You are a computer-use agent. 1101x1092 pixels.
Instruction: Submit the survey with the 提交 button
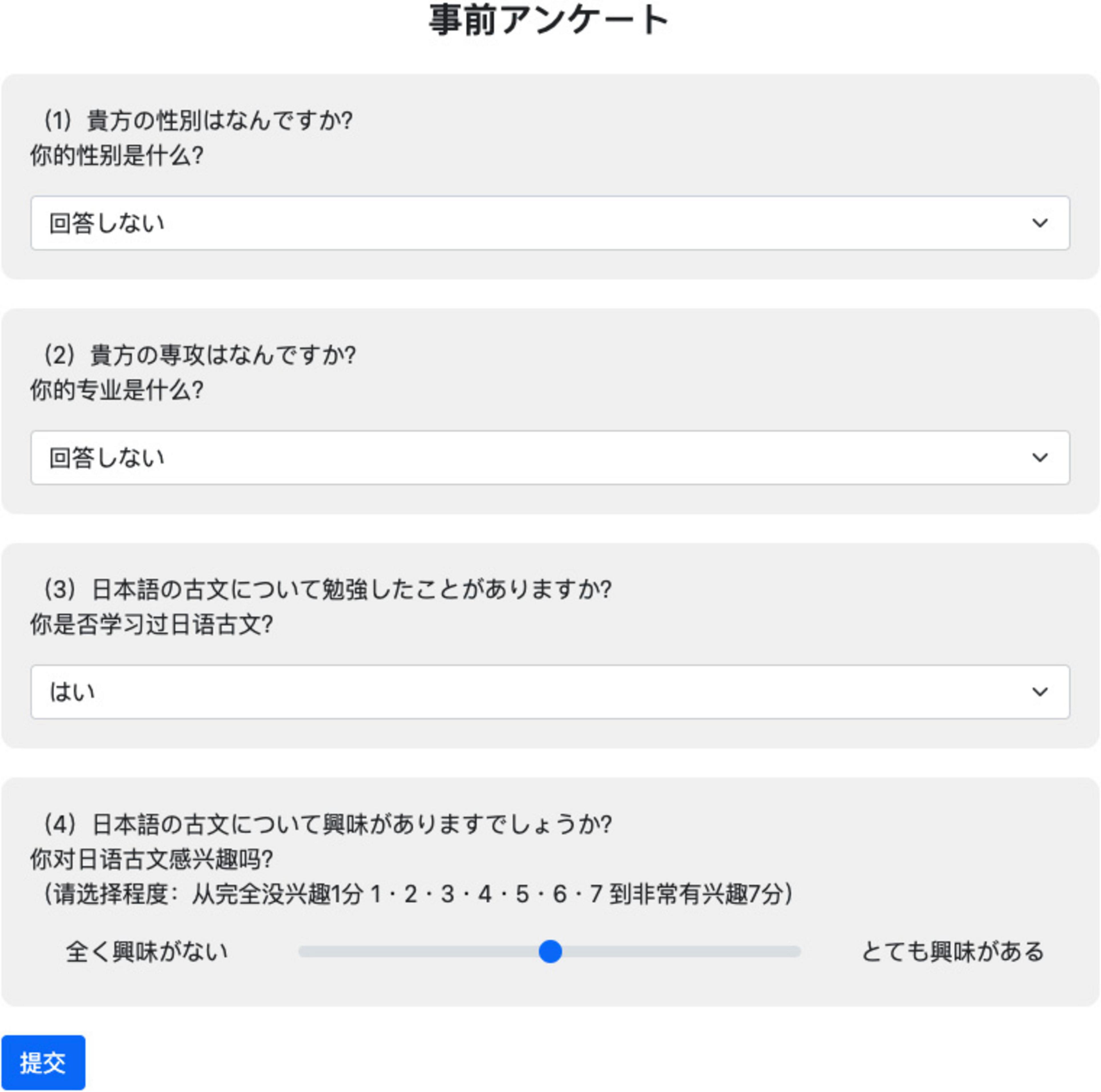click(43, 1062)
